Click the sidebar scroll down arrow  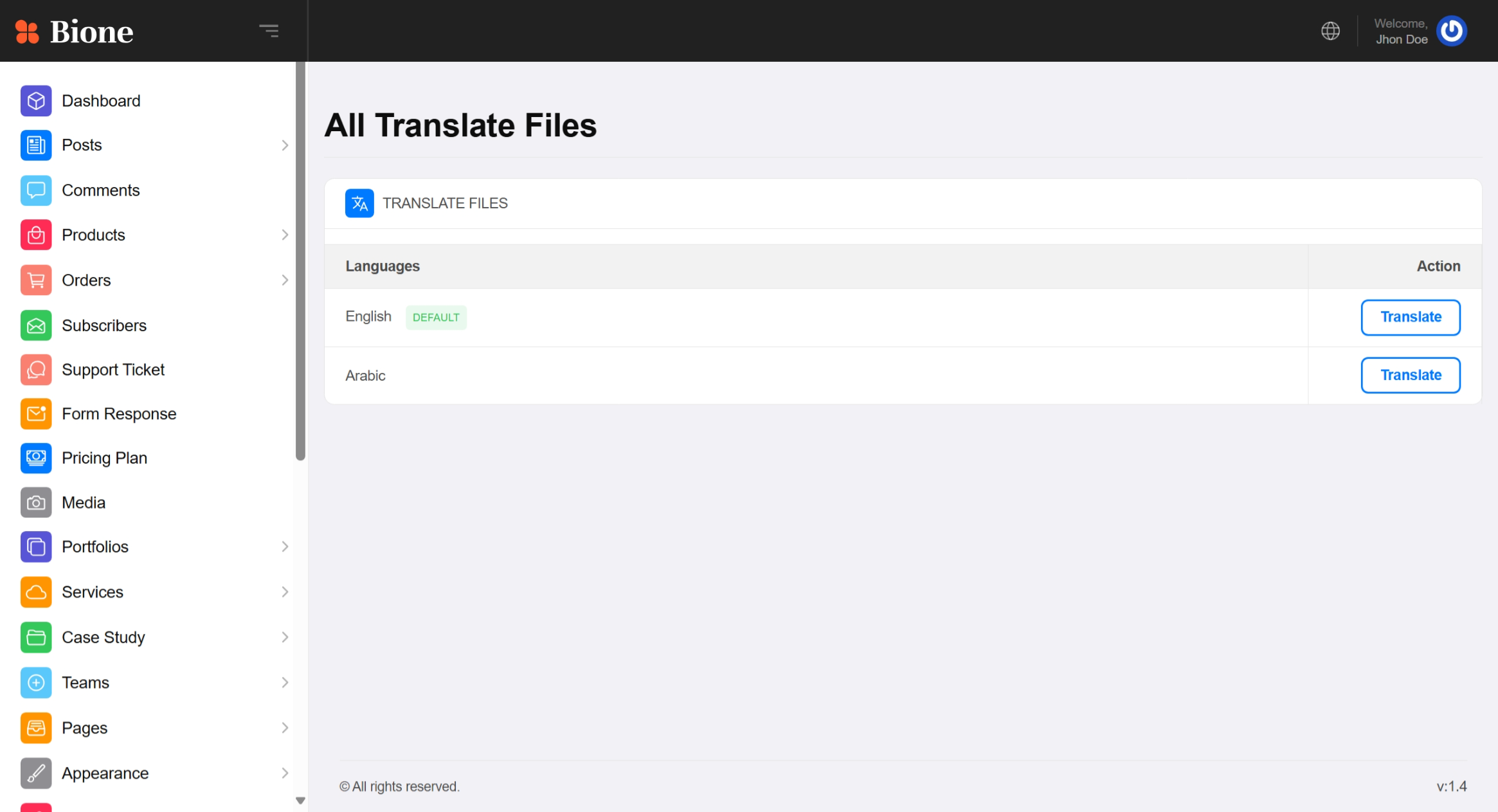click(300, 801)
